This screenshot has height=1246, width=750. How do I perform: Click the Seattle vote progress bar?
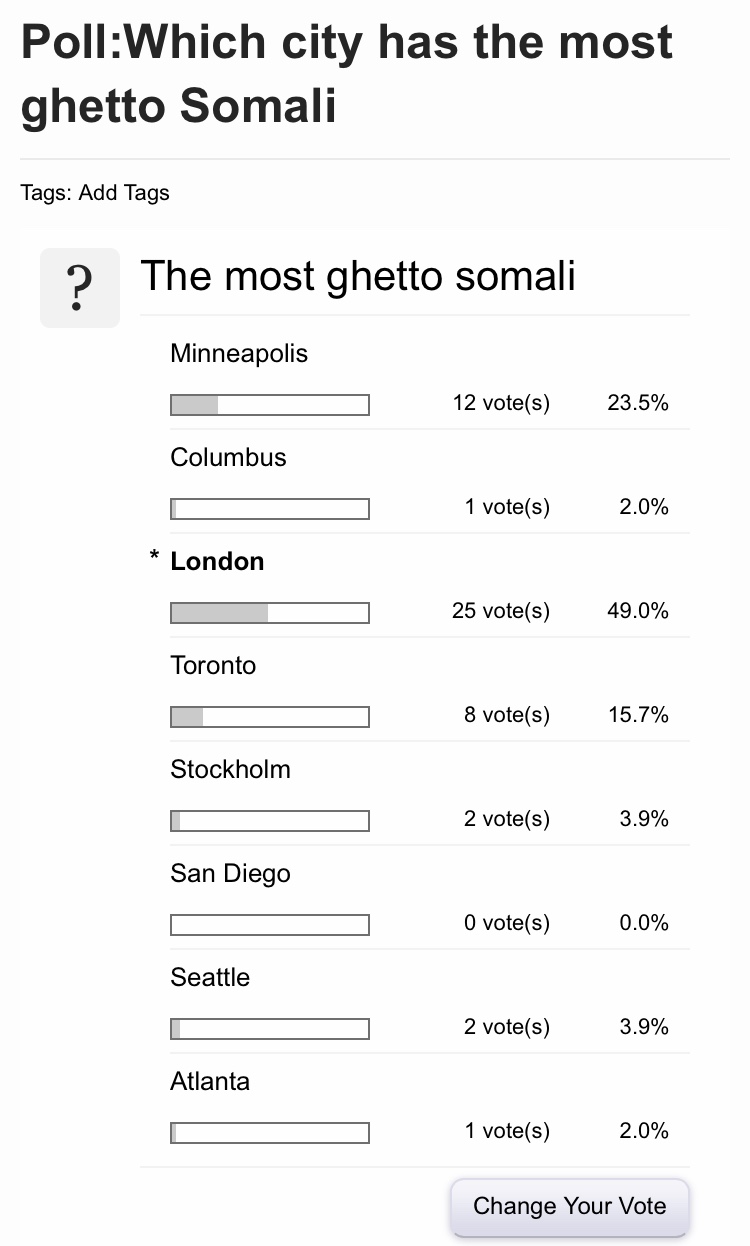270,1029
